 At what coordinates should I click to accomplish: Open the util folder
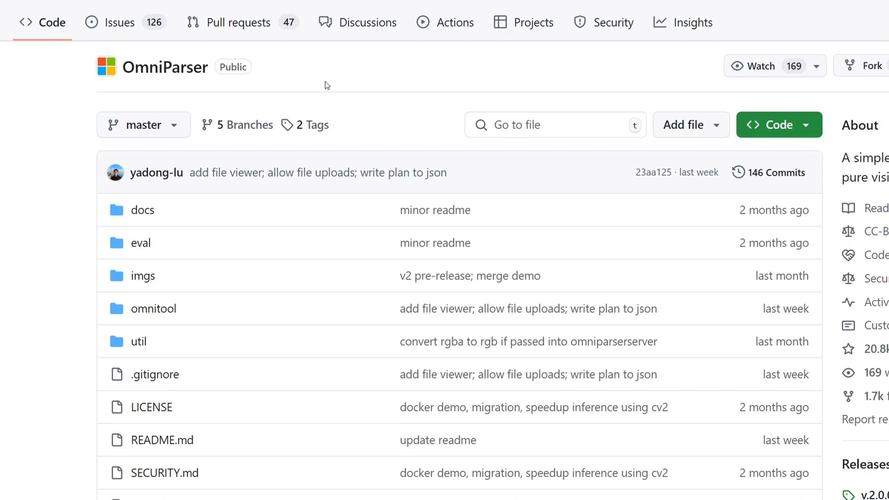[x=139, y=341]
